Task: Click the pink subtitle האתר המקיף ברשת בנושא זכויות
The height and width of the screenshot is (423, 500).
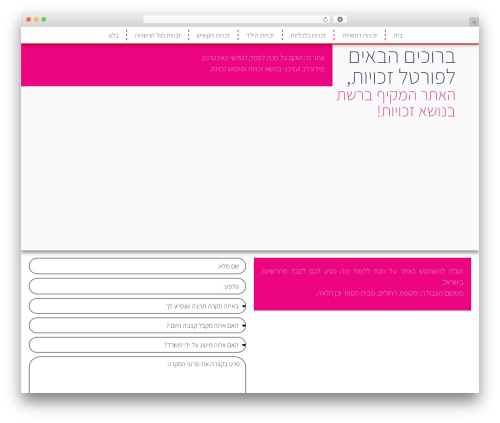Action: pyautogui.click(x=396, y=103)
